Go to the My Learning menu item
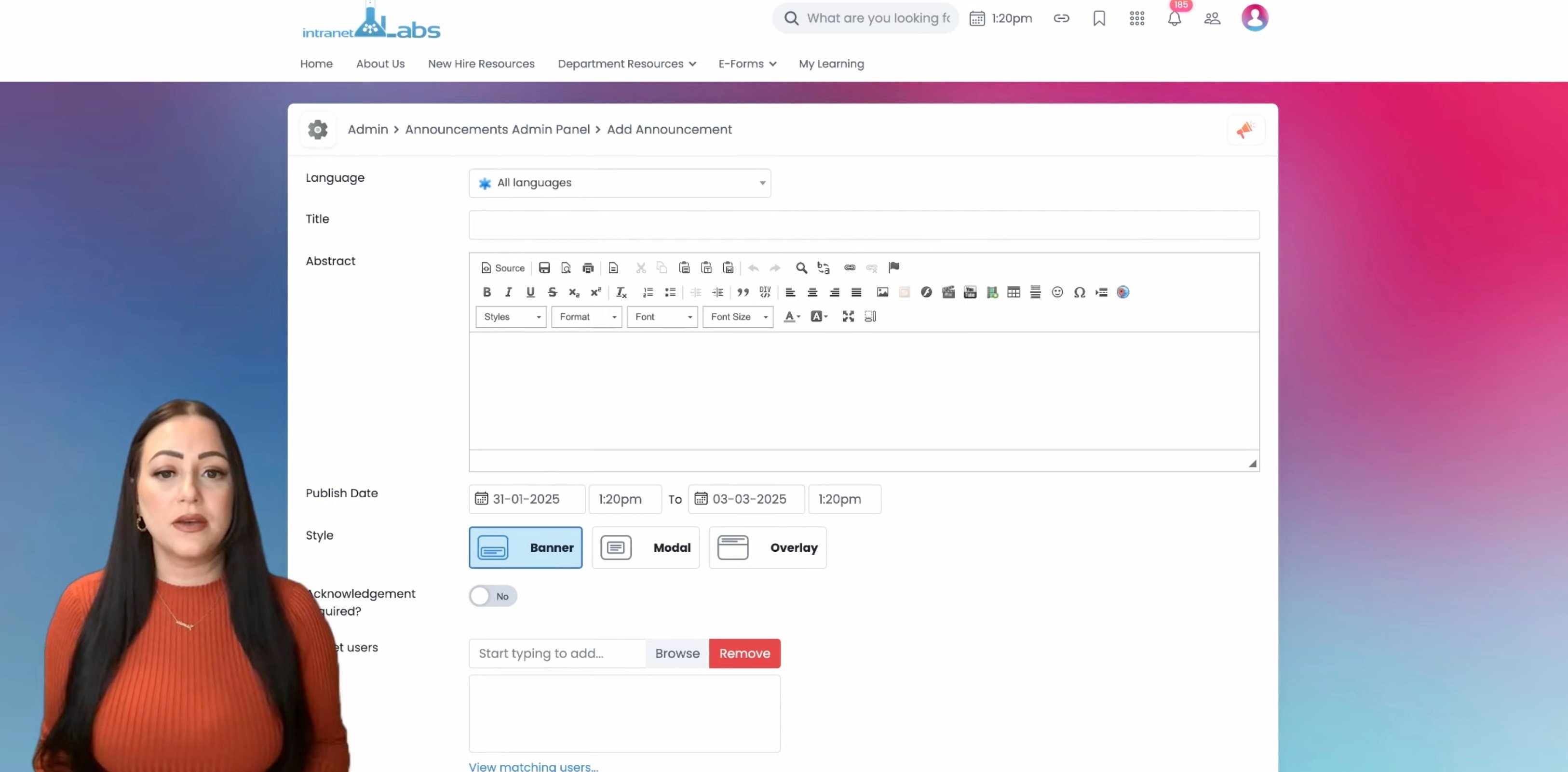1568x772 pixels. click(831, 64)
